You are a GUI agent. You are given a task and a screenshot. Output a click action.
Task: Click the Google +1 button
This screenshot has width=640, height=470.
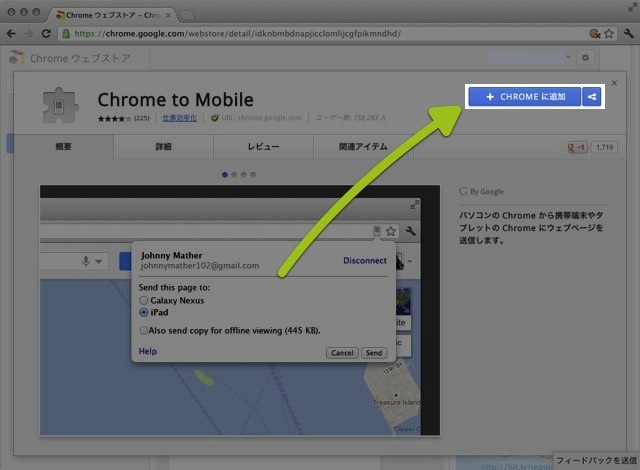577,147
